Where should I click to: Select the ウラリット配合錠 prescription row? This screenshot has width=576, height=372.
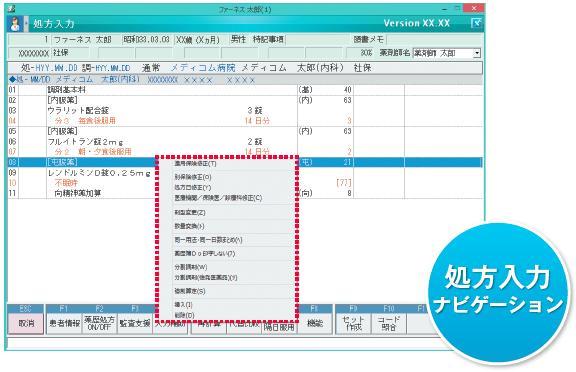click(245, 111)
